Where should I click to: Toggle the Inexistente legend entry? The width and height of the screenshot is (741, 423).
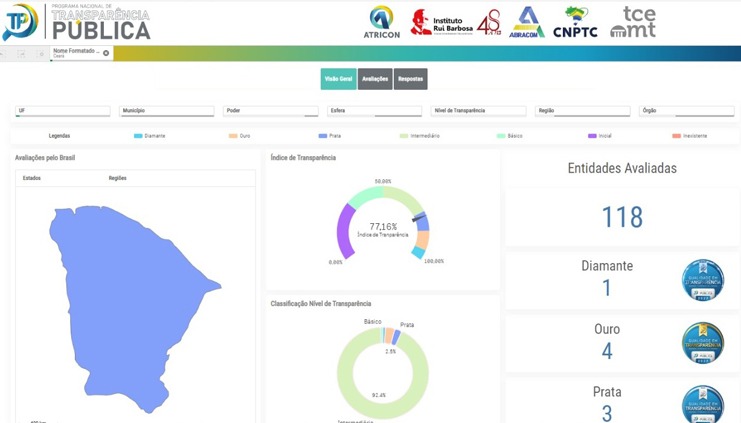690,136
